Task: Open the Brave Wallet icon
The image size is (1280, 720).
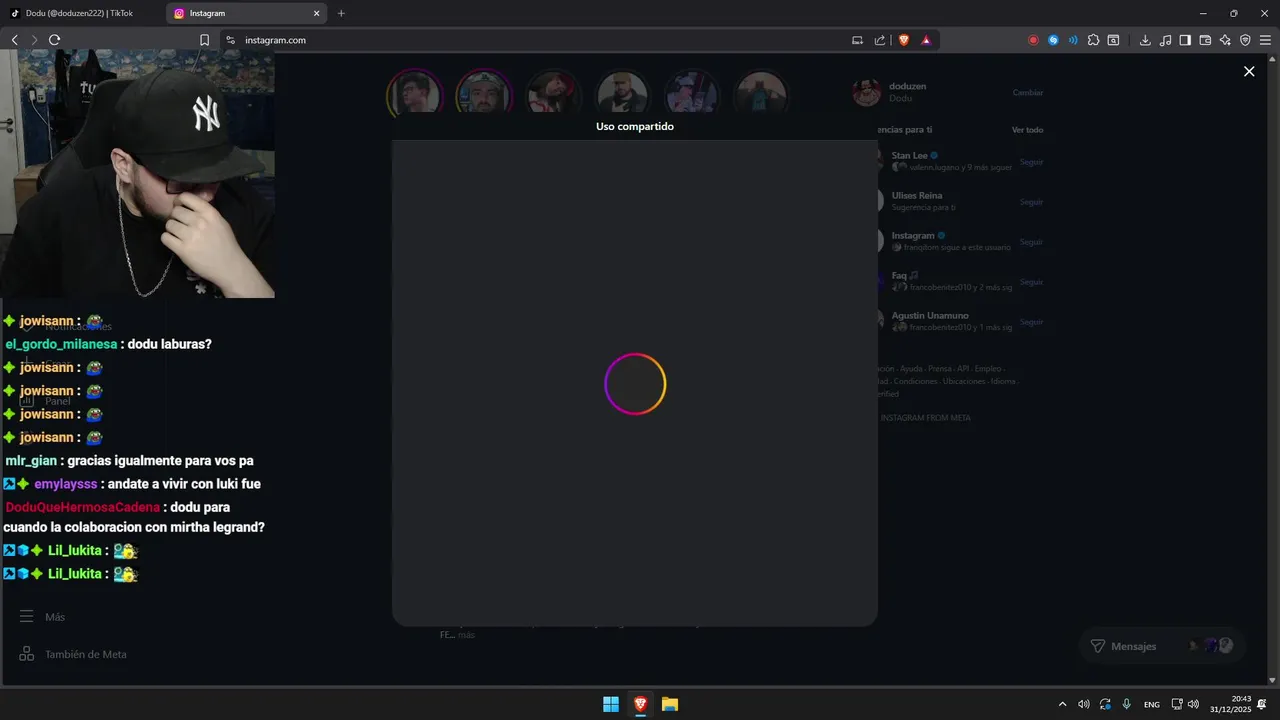Action: pyautogui.click(x=1205, y=40)
